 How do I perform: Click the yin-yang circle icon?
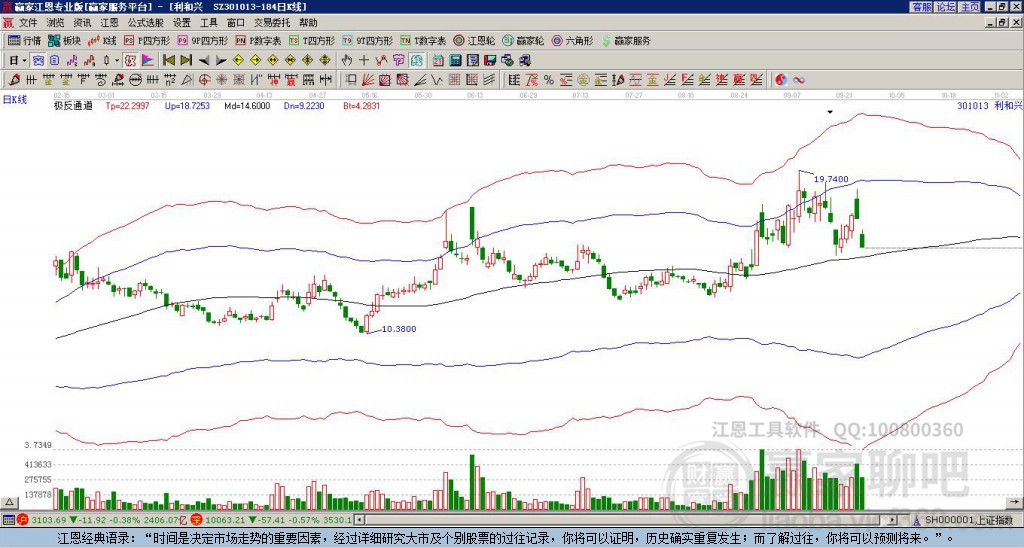pos(780,80)
